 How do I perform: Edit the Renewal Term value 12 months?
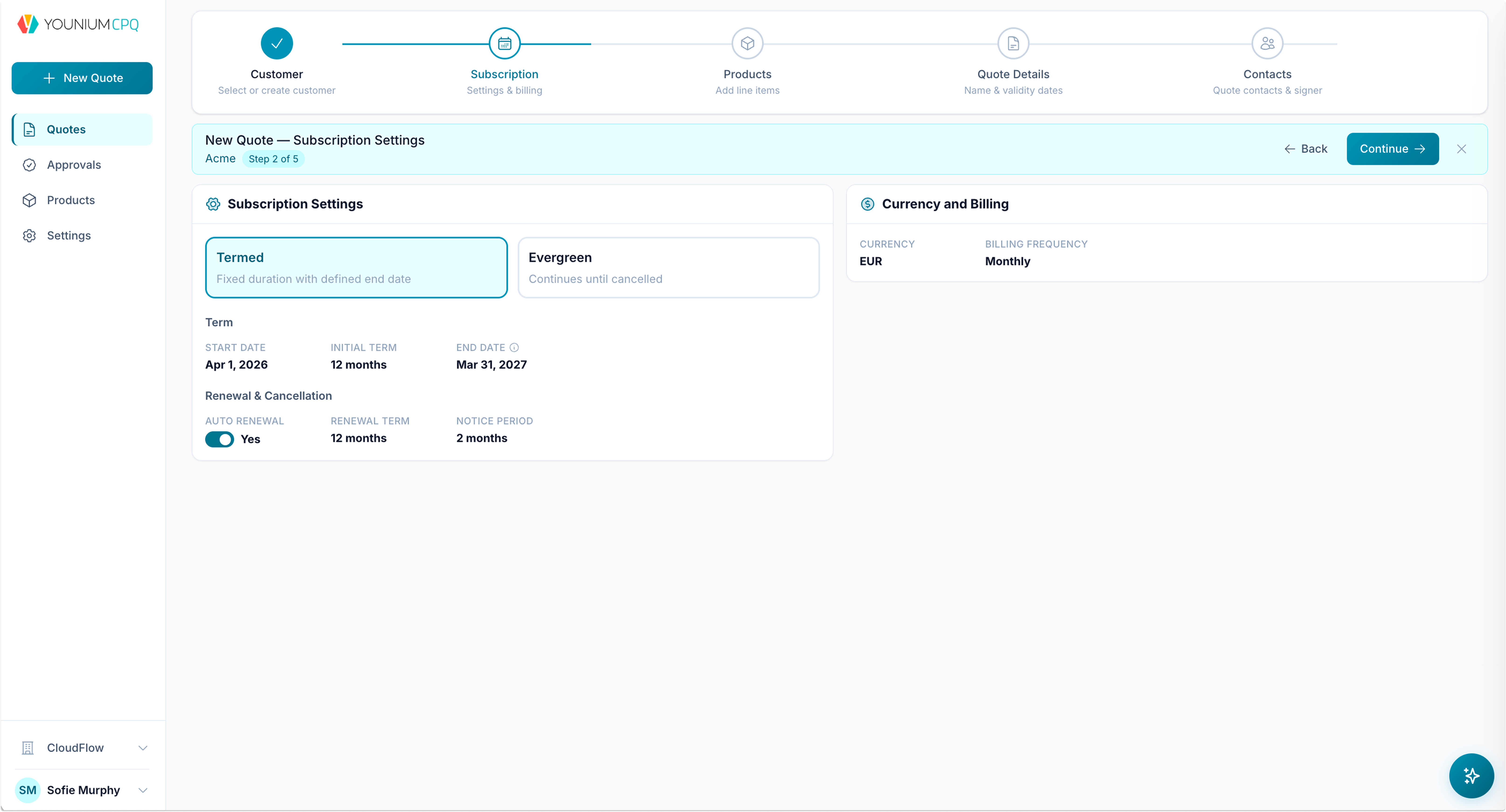pyautogui.click(x=358, y=438)
